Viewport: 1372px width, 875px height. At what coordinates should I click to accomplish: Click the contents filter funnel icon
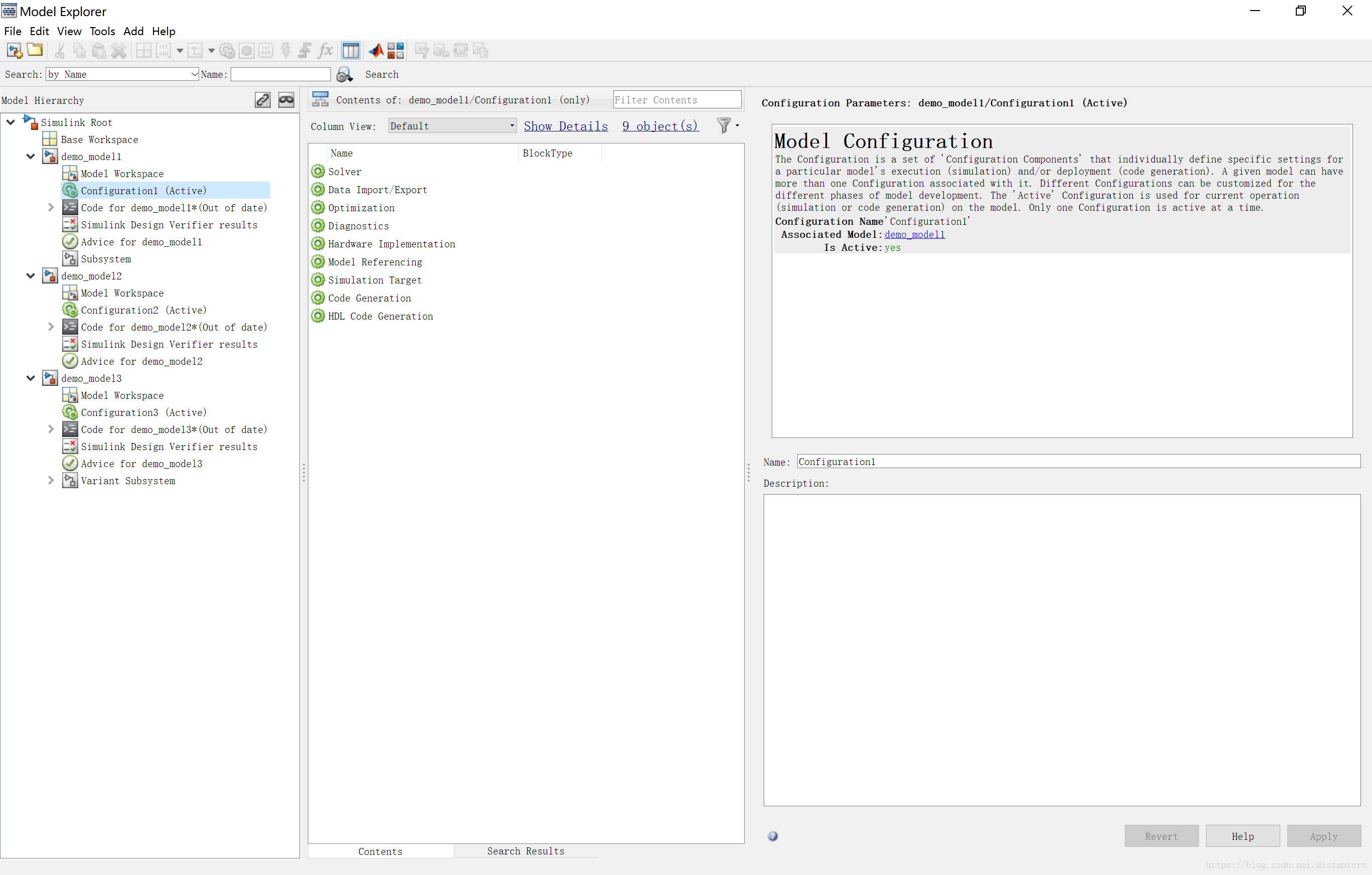pyautogui.click(x=724, y=125)
